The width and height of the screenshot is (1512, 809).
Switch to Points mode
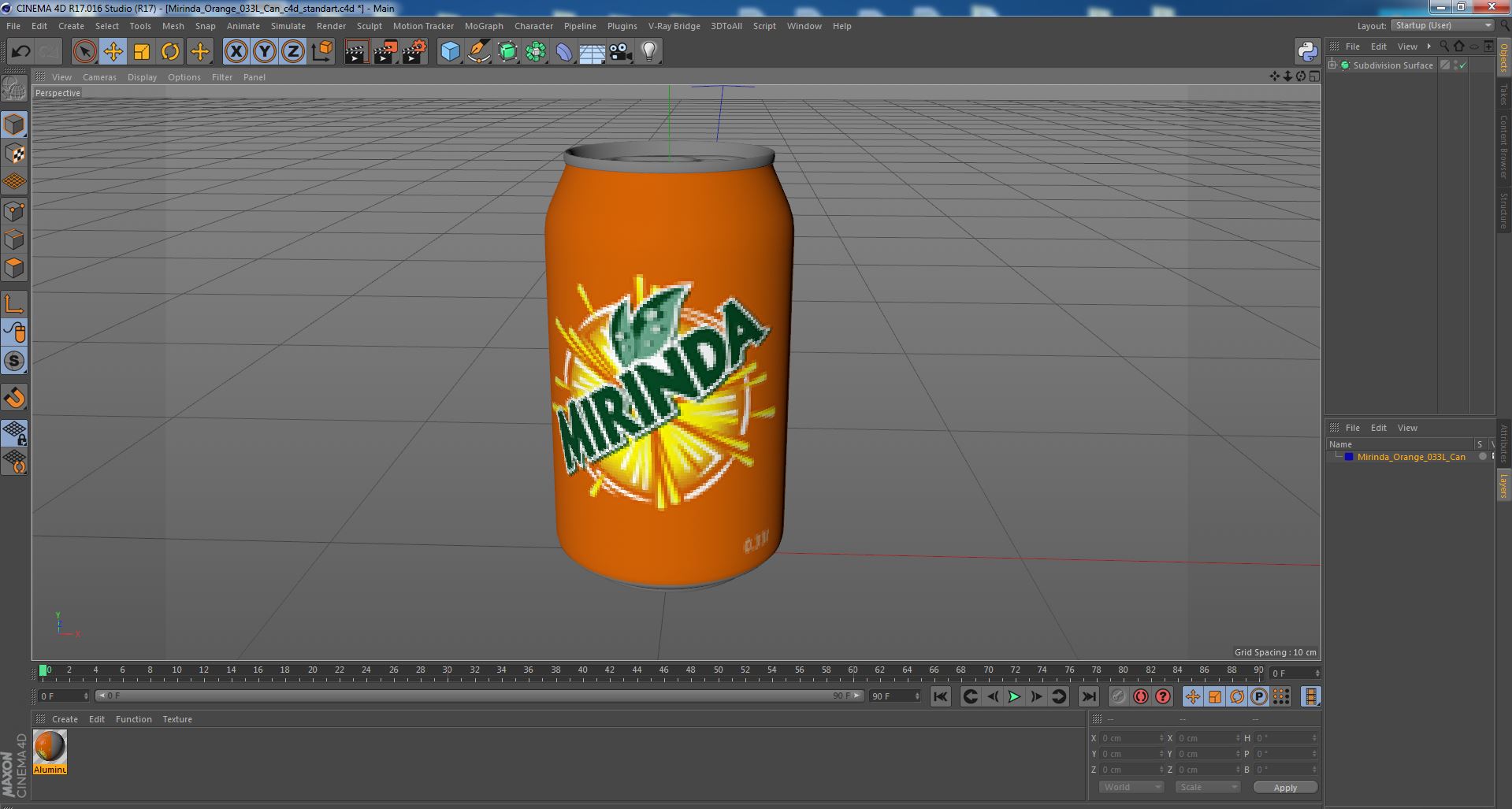[14, 211]
